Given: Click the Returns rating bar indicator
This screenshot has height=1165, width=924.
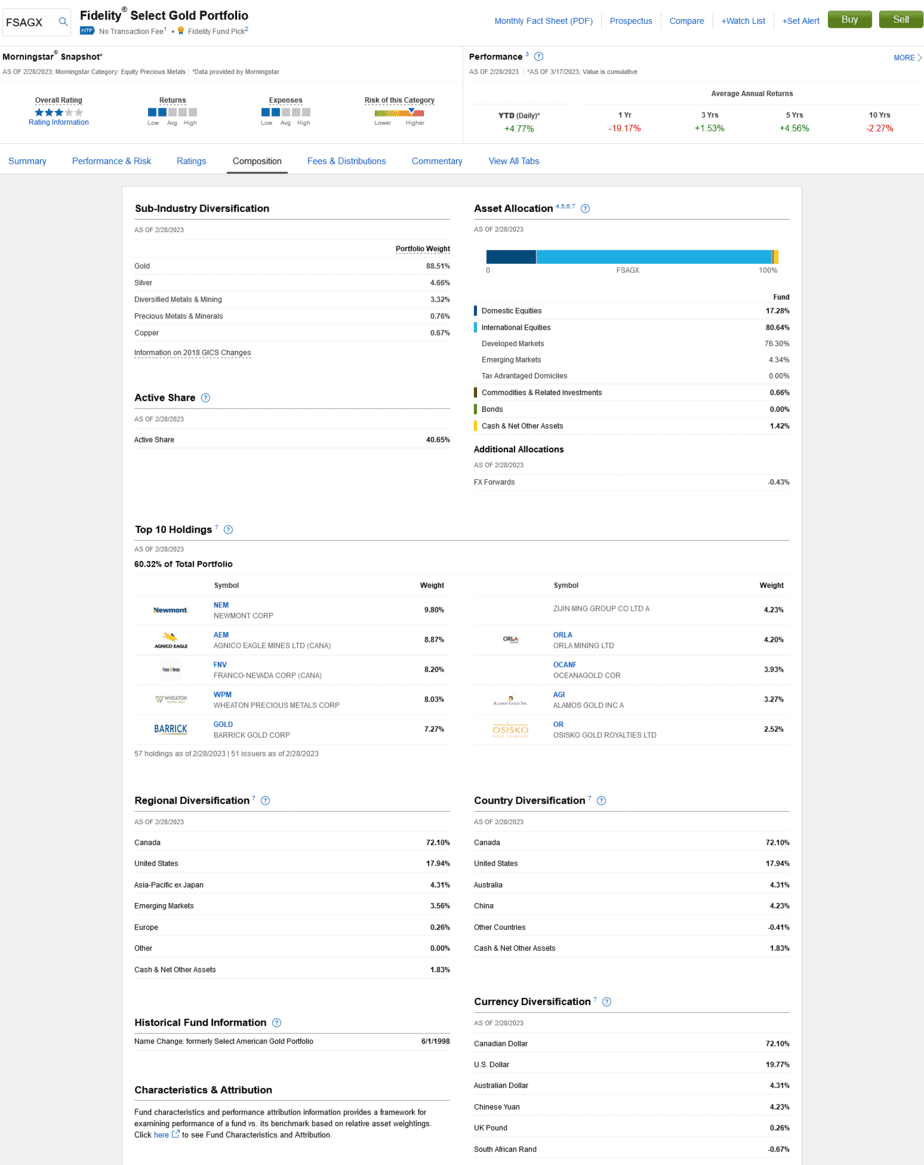Looking at the screenshot, I should [x=172, y=112].
